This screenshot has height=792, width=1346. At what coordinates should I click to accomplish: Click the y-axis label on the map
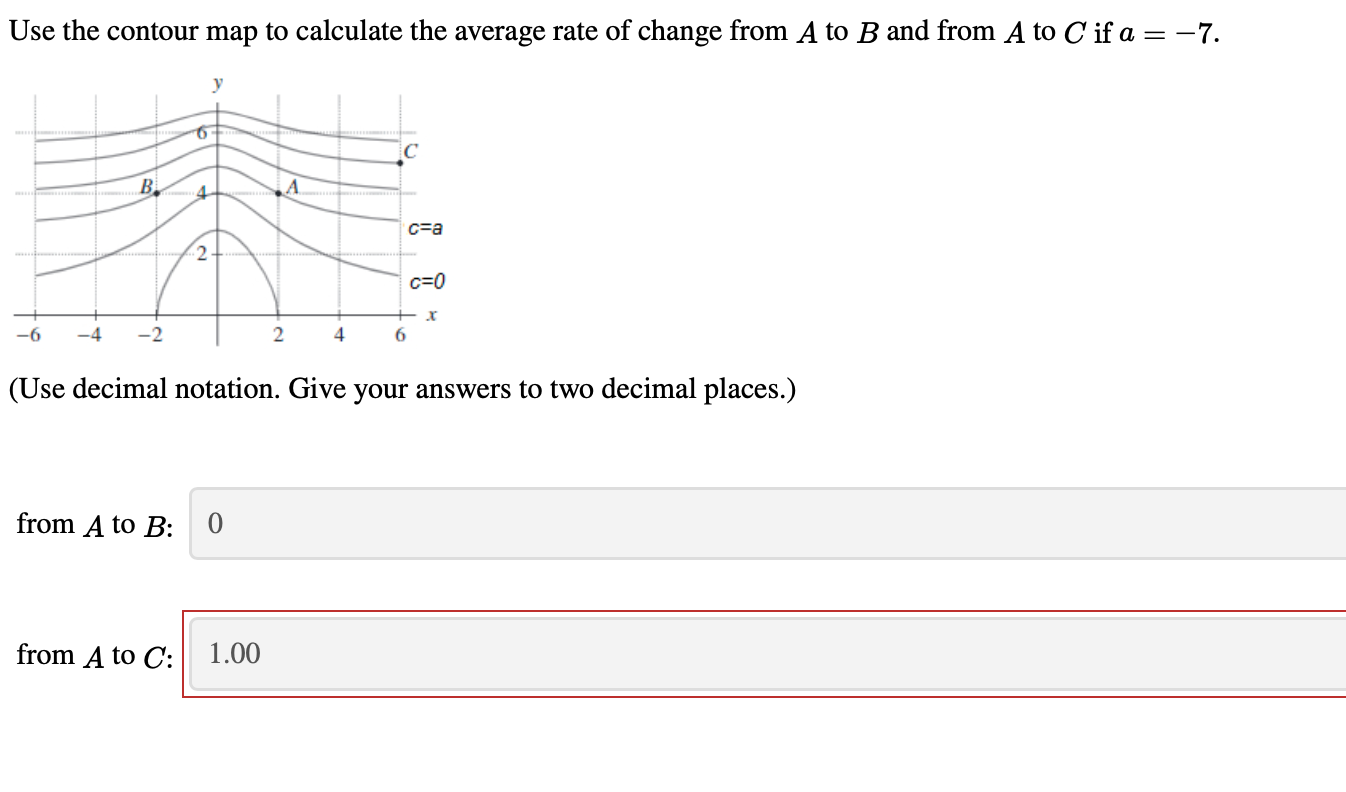(x=218, y=84)
